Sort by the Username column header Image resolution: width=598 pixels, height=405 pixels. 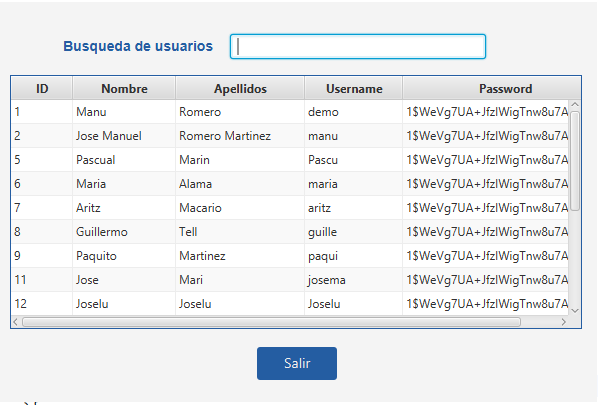coord(354,88)
